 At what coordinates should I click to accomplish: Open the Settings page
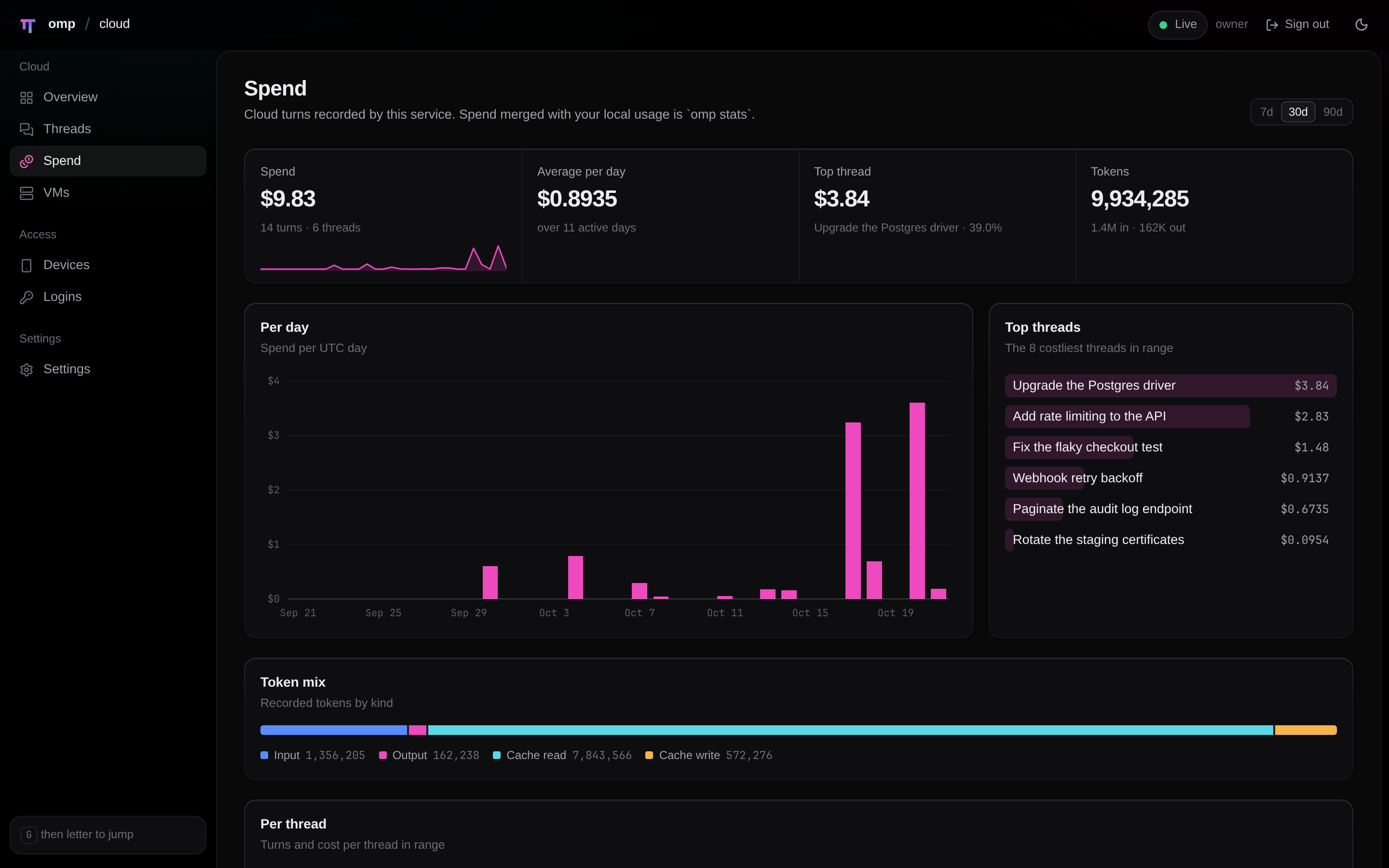click(108, 369)
